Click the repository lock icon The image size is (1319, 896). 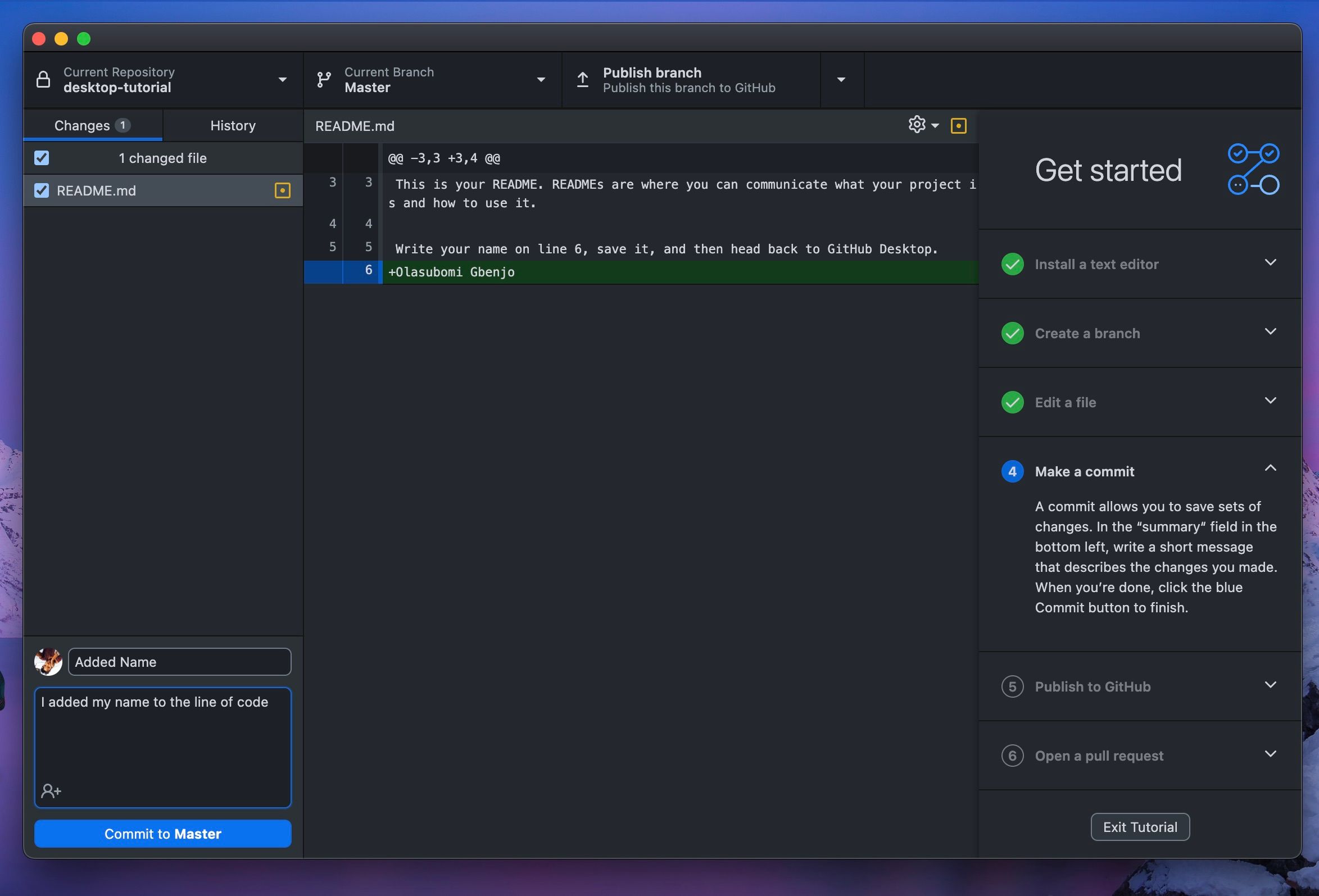click(44, 79)
